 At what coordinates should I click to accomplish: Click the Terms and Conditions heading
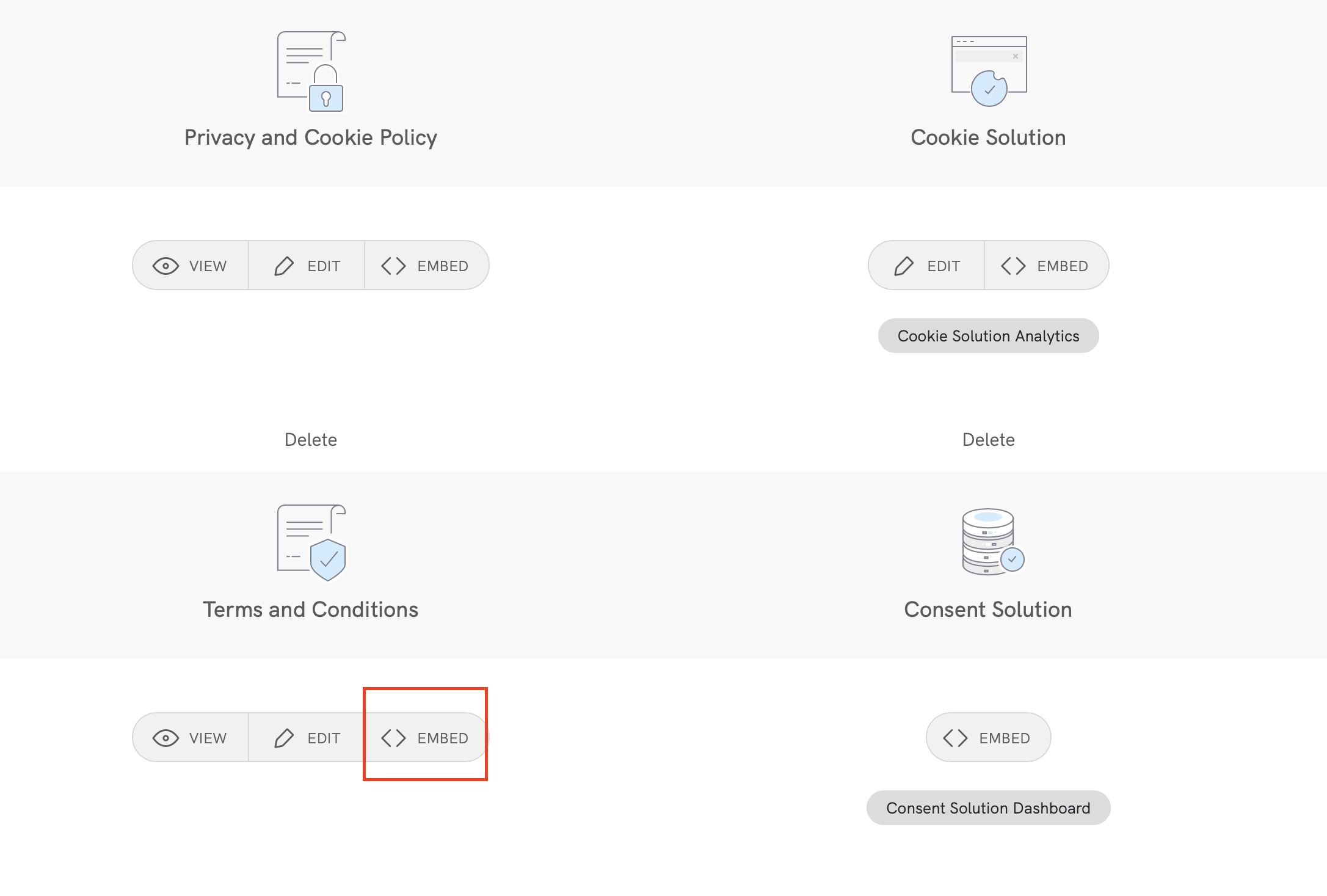[x=310, y=610]
